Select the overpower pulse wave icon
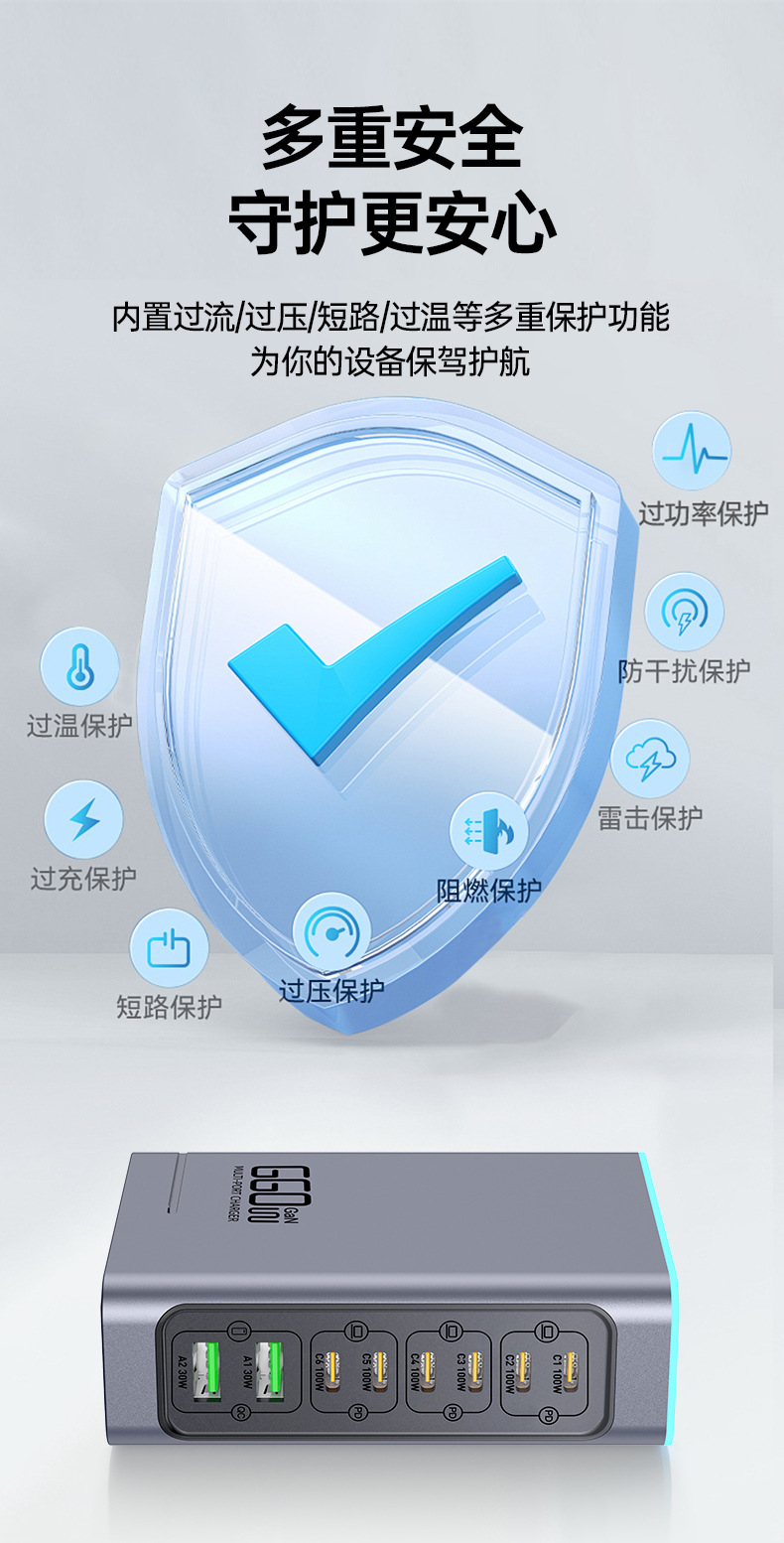The width and height of the screenshot is (784, 1543). [692, 452]
